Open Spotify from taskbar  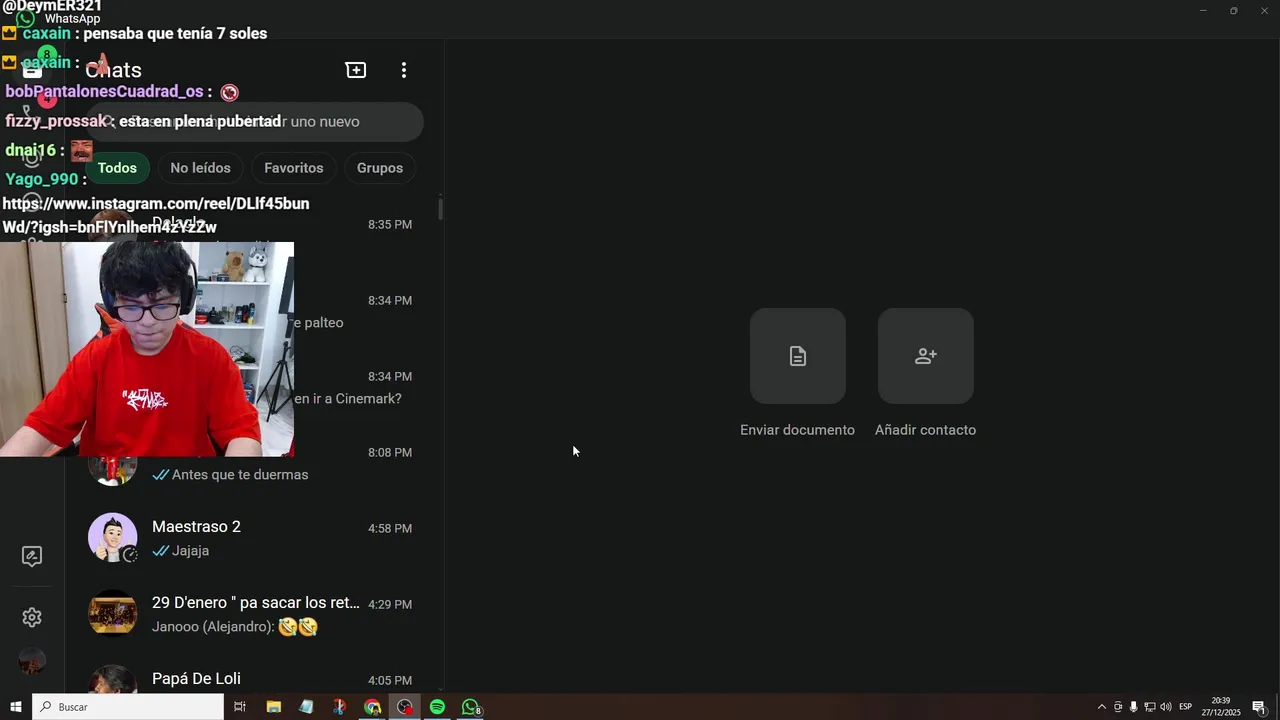[x=437, y=707]
